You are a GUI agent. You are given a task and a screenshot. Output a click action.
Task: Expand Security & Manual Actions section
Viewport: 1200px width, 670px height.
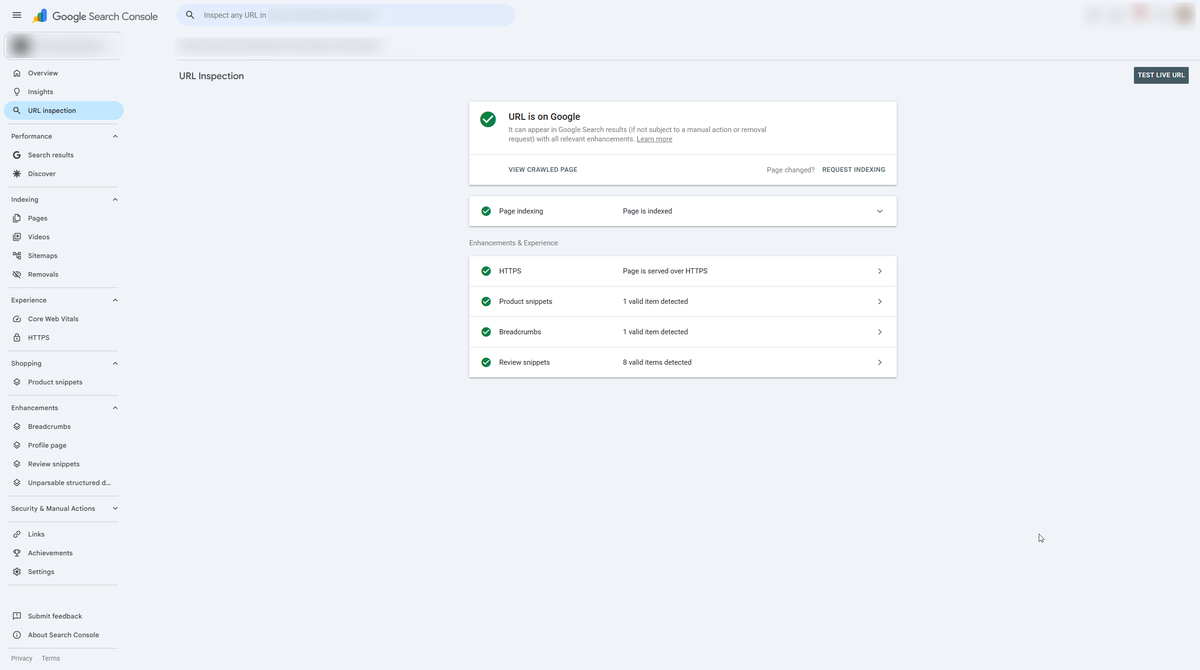[x=115, y=509]
